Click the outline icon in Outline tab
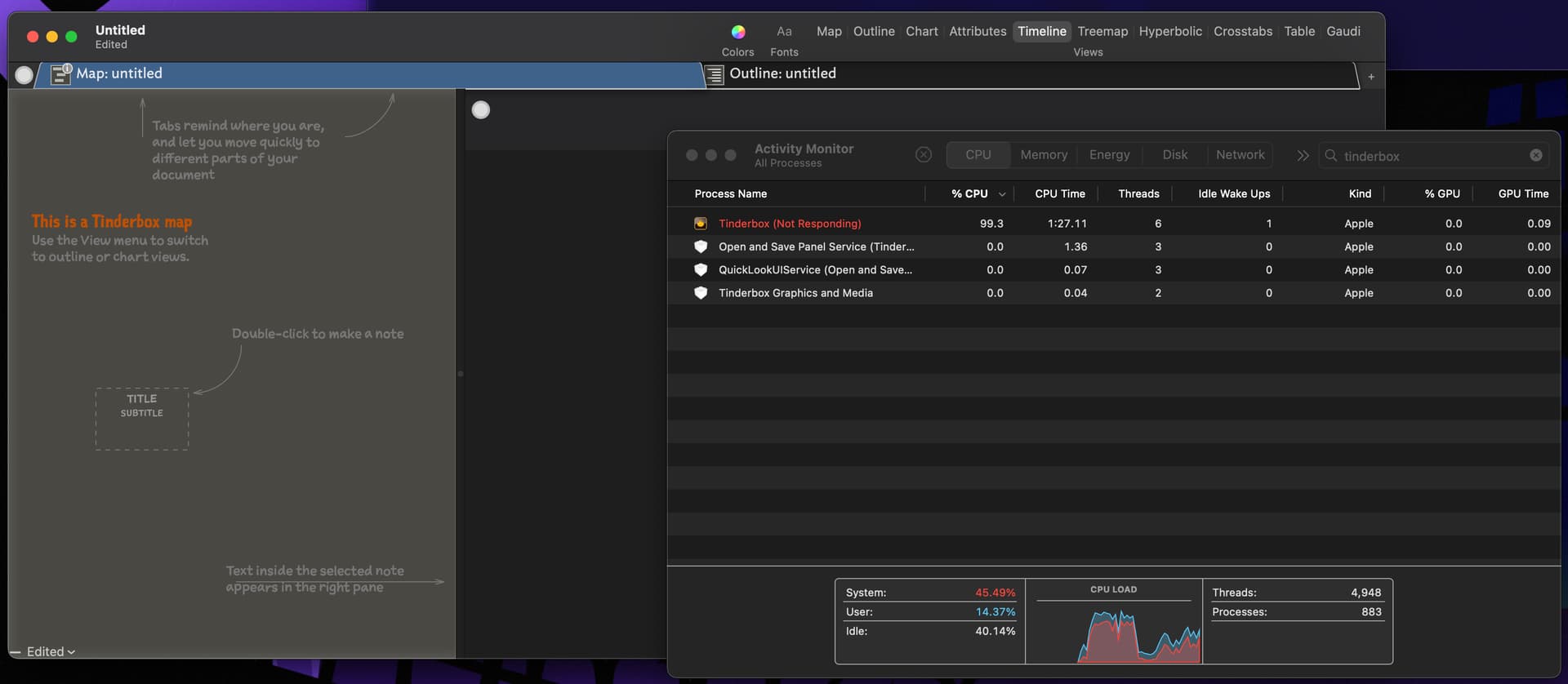The width and height of the screenshot is (1568, 684). [715, 75]
